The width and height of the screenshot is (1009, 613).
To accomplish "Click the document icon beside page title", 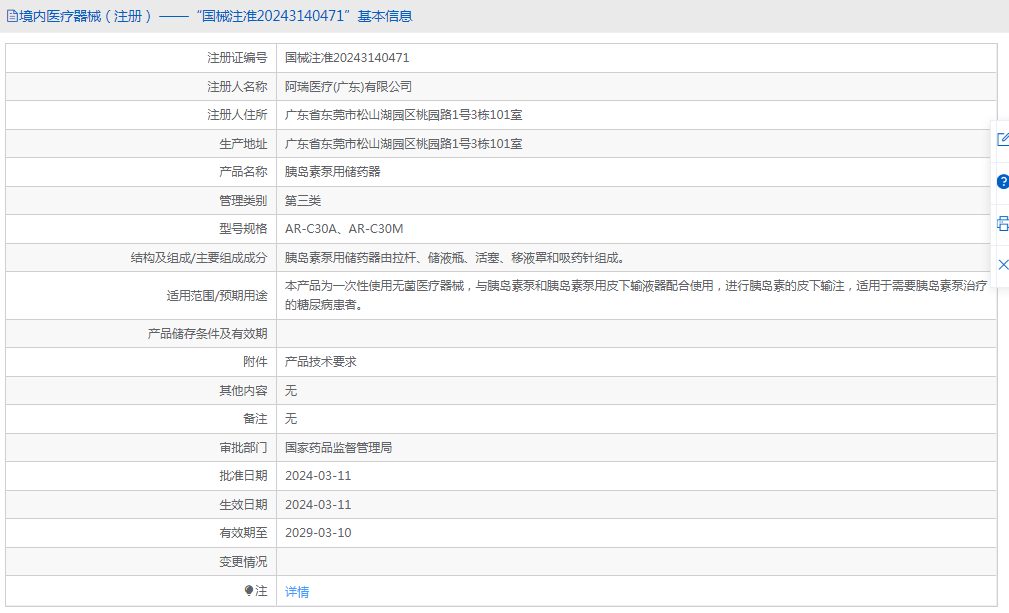I will click(x=12, y=16).
